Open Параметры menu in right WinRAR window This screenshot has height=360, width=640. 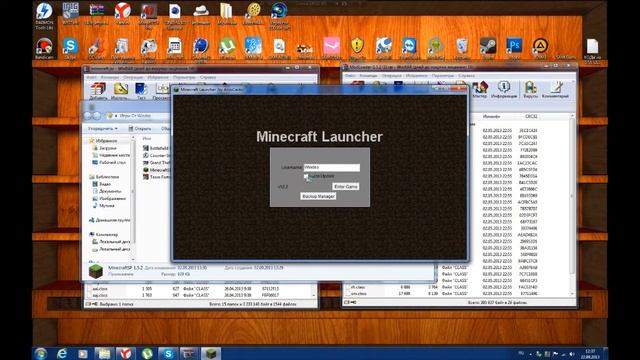click(x=442, y=76)
